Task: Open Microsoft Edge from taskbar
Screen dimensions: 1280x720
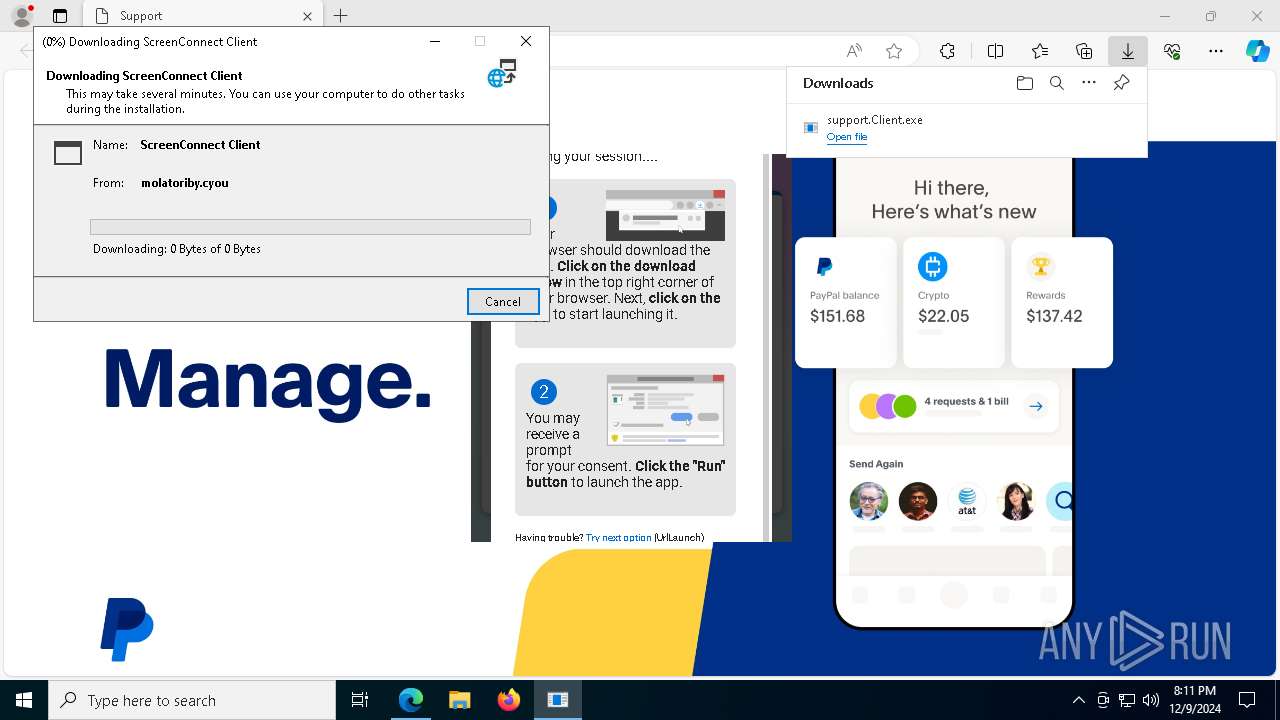Action: (x=410, y=700)
